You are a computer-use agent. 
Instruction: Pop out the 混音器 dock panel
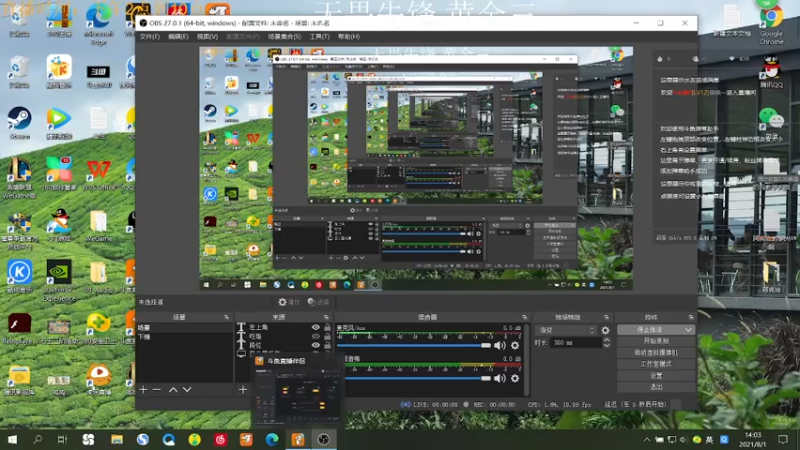[x=524, y=317]
